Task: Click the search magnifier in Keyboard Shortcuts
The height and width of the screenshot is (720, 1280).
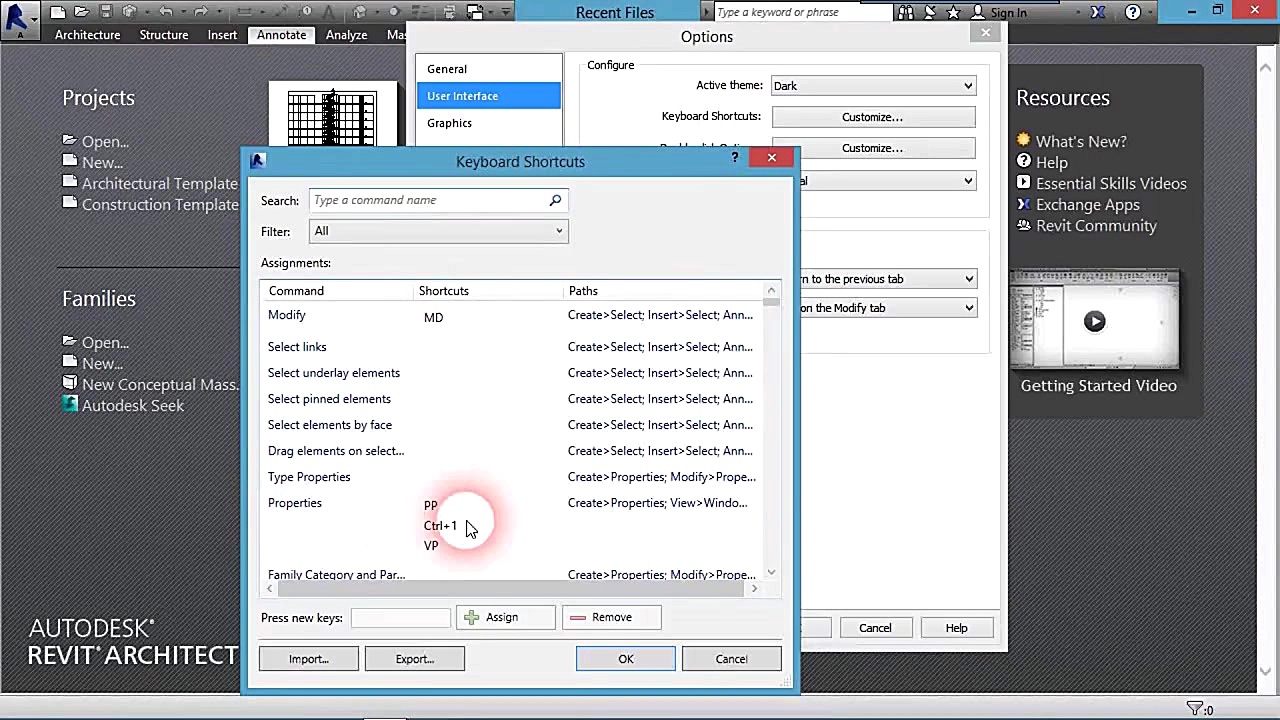Action: pos(555,201)
